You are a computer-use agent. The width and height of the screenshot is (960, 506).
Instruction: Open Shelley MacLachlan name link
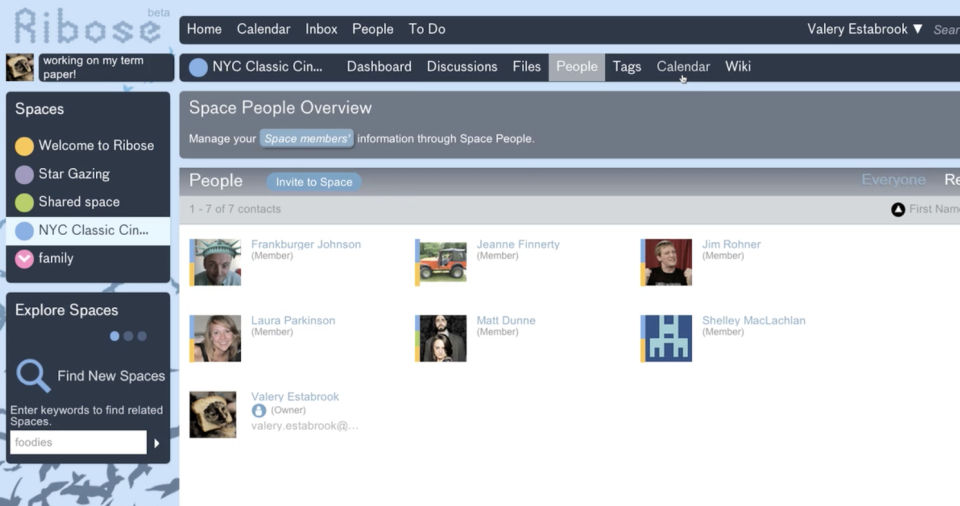pos(754,320)
